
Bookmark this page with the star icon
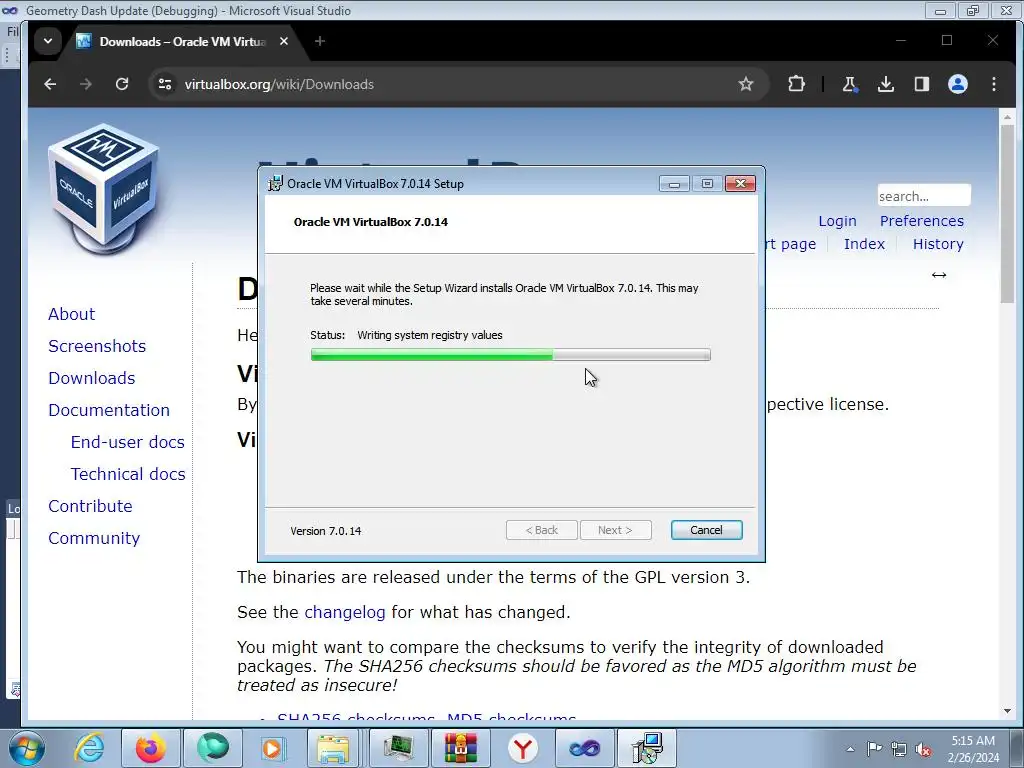tap(746, 84)
